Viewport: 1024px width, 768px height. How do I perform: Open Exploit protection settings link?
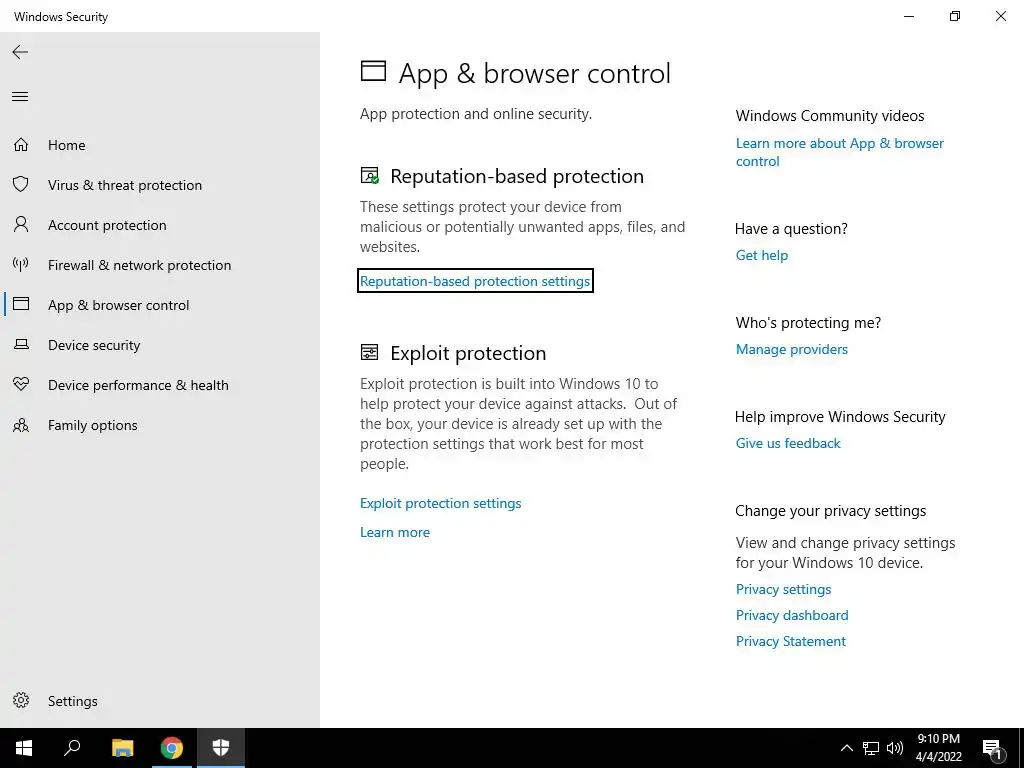[x=441, y=503]
